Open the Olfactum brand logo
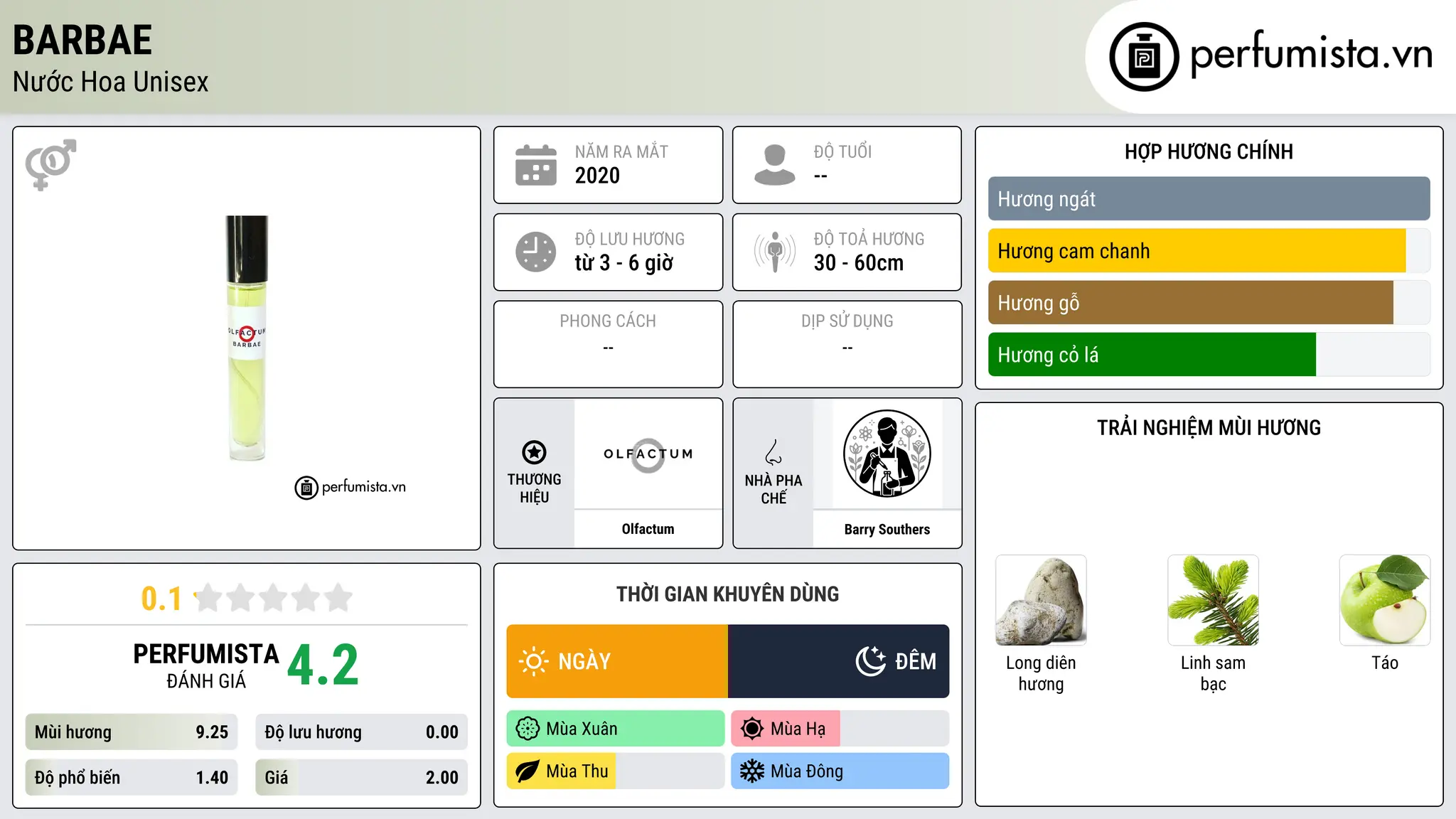This screenshot has width=1456, height=819. point(648,454)
